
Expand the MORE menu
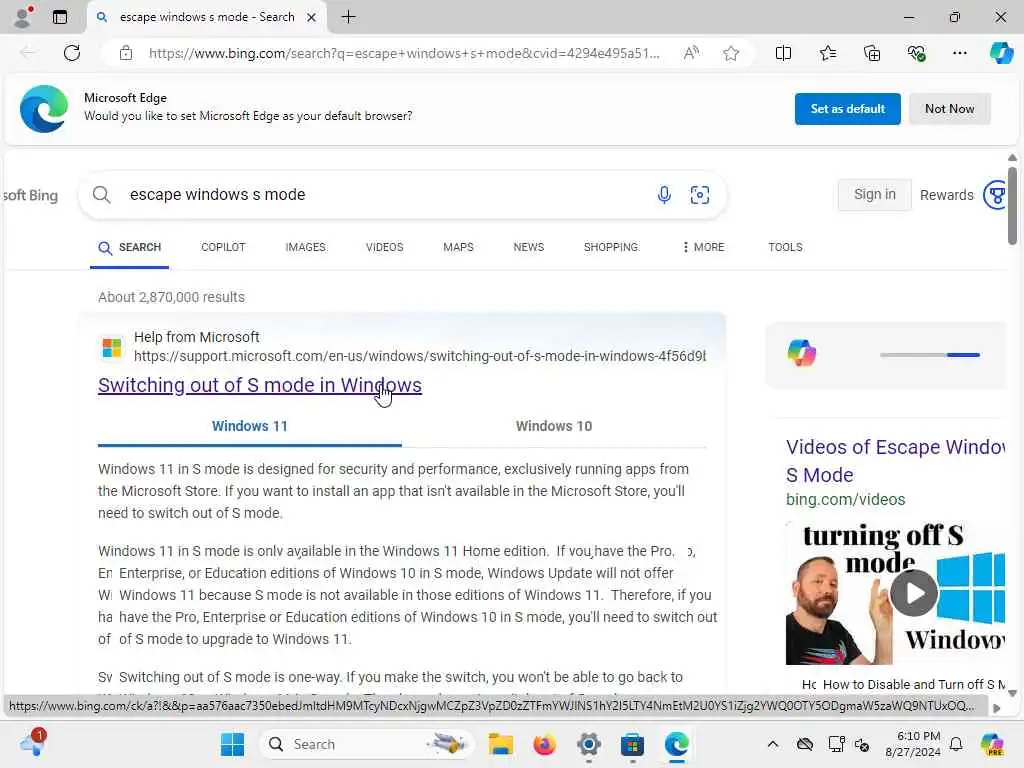pos(703,248)
